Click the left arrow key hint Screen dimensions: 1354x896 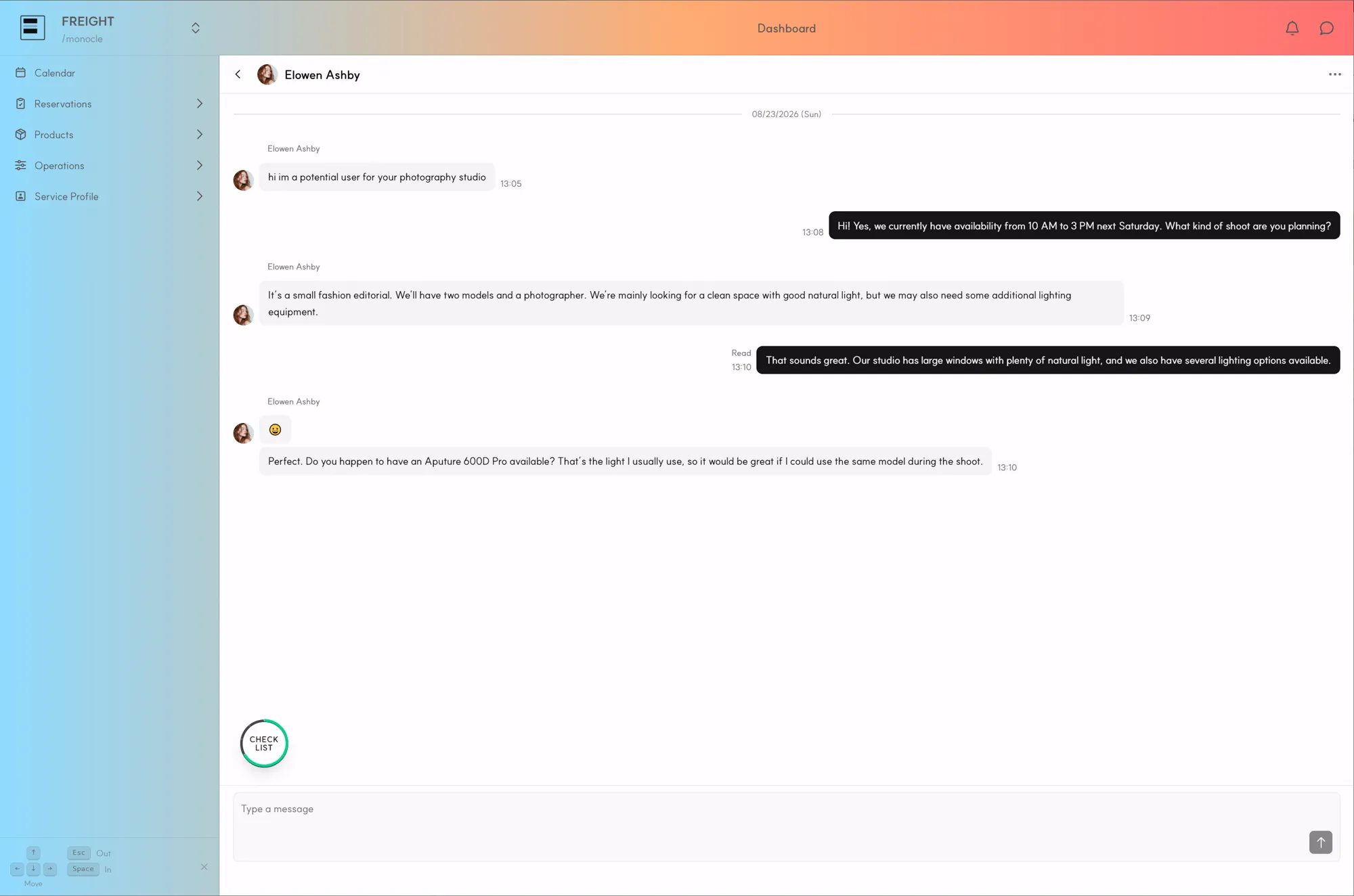click(x=17, y=869)
